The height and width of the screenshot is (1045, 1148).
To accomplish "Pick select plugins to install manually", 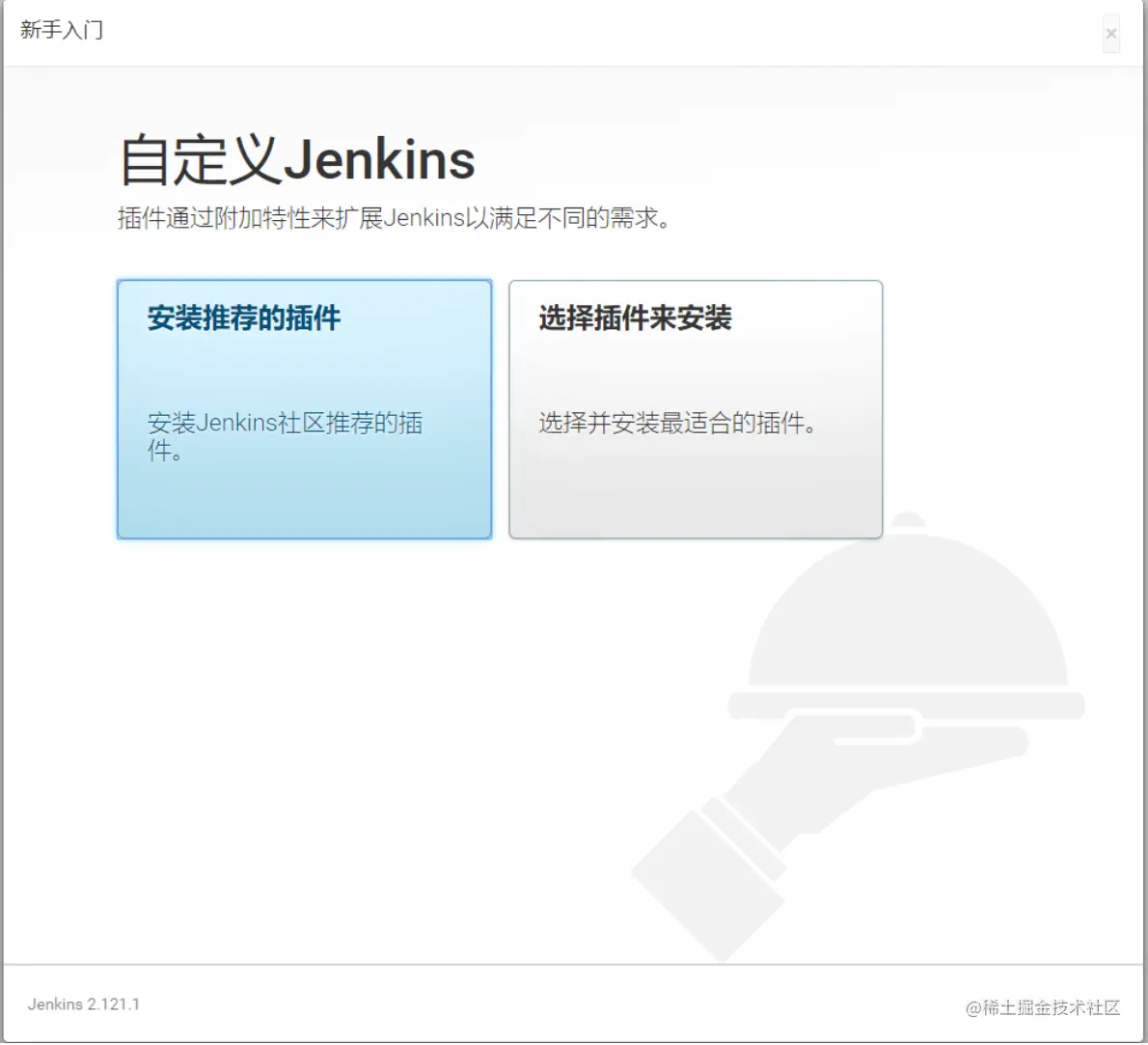I will 695,410.
